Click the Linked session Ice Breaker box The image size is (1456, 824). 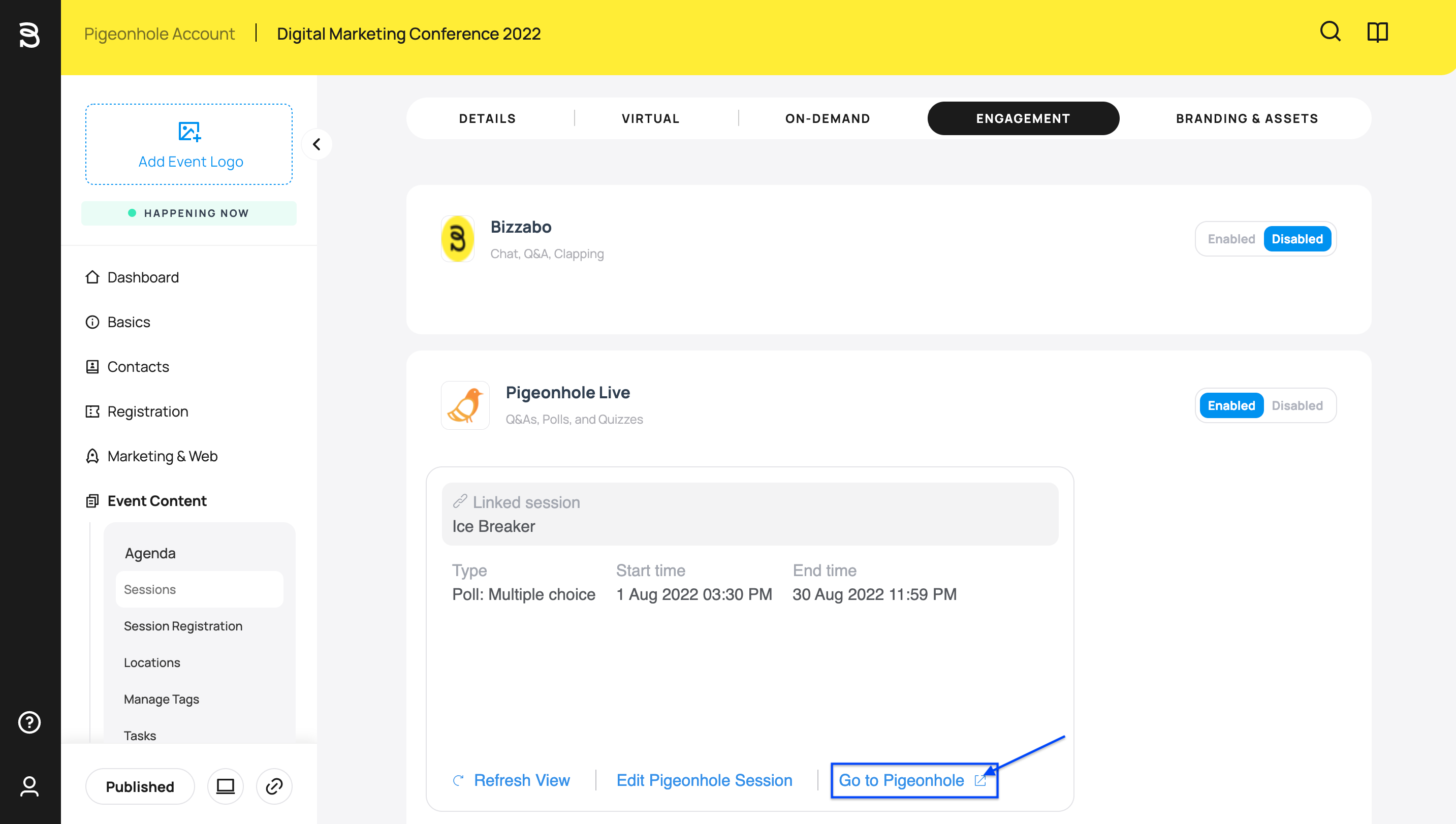coord(750,514)
